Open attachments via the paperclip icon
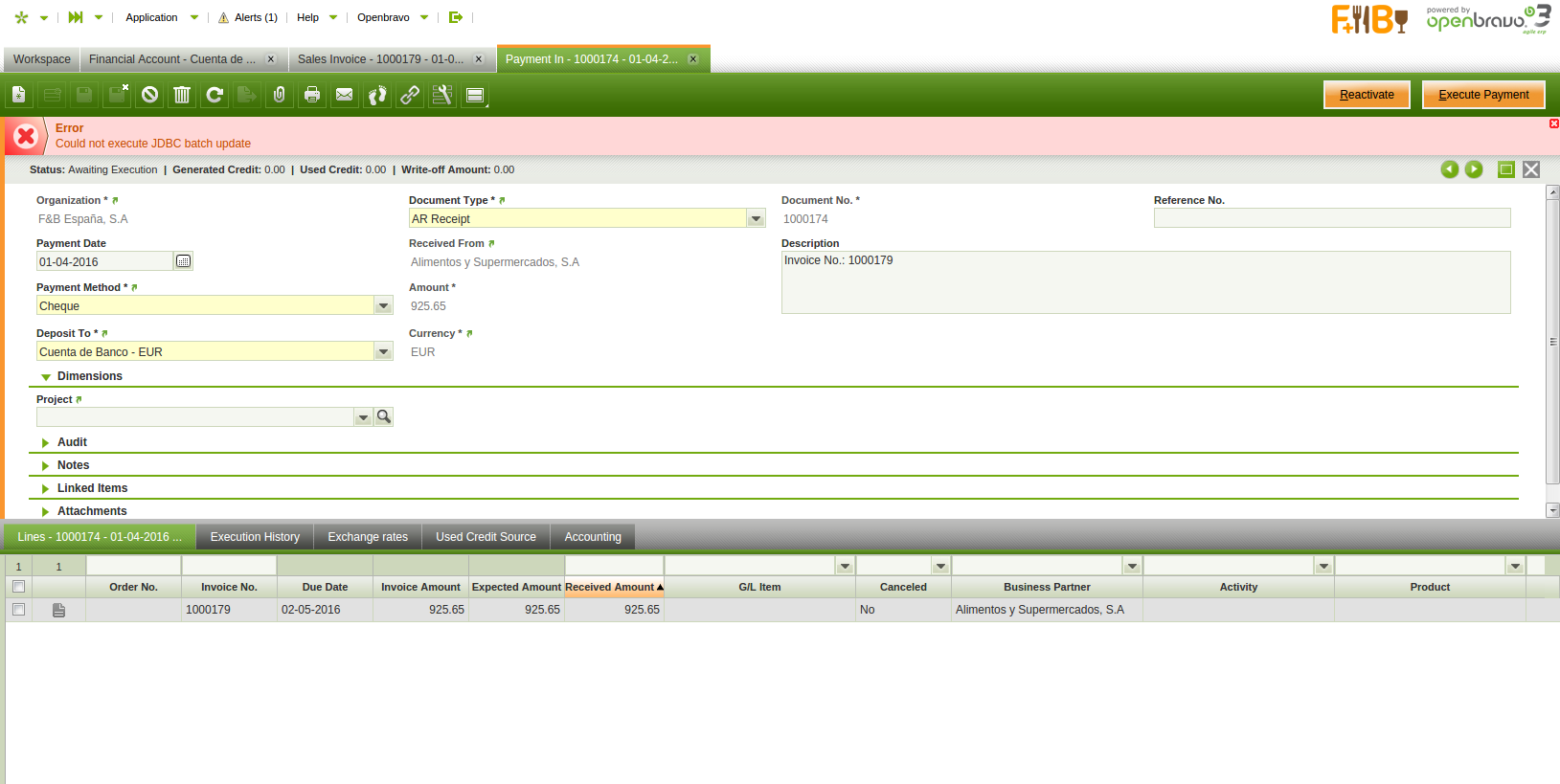The width and height of the screenshot is (1560, 784). click(x=280, y=95)
